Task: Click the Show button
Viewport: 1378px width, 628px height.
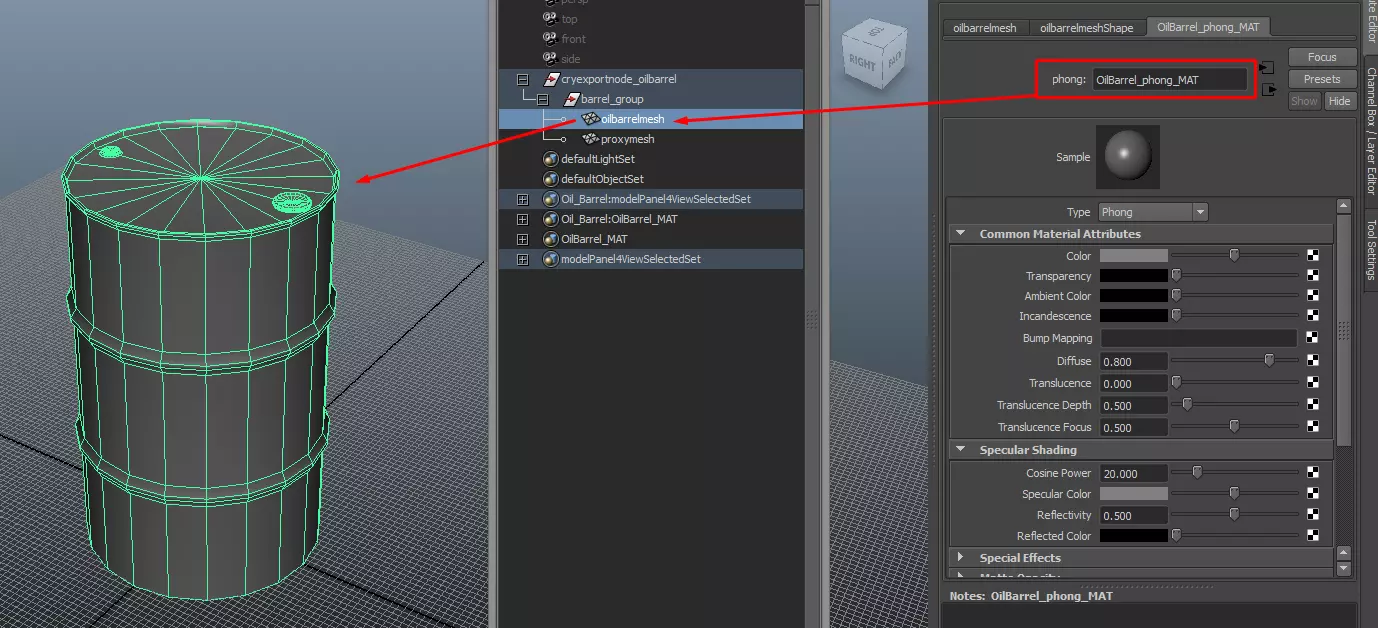Action: 1304,101
